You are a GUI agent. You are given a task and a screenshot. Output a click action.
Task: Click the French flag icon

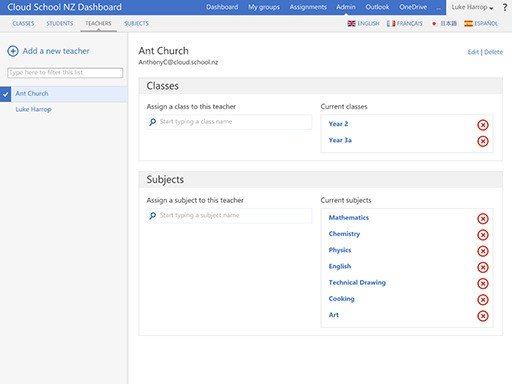391,24
